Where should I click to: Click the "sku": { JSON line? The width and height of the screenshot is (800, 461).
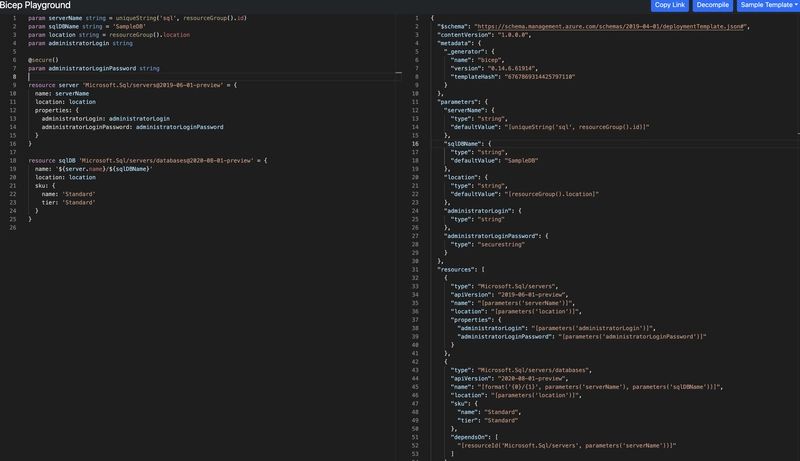(x=464, y=404)
